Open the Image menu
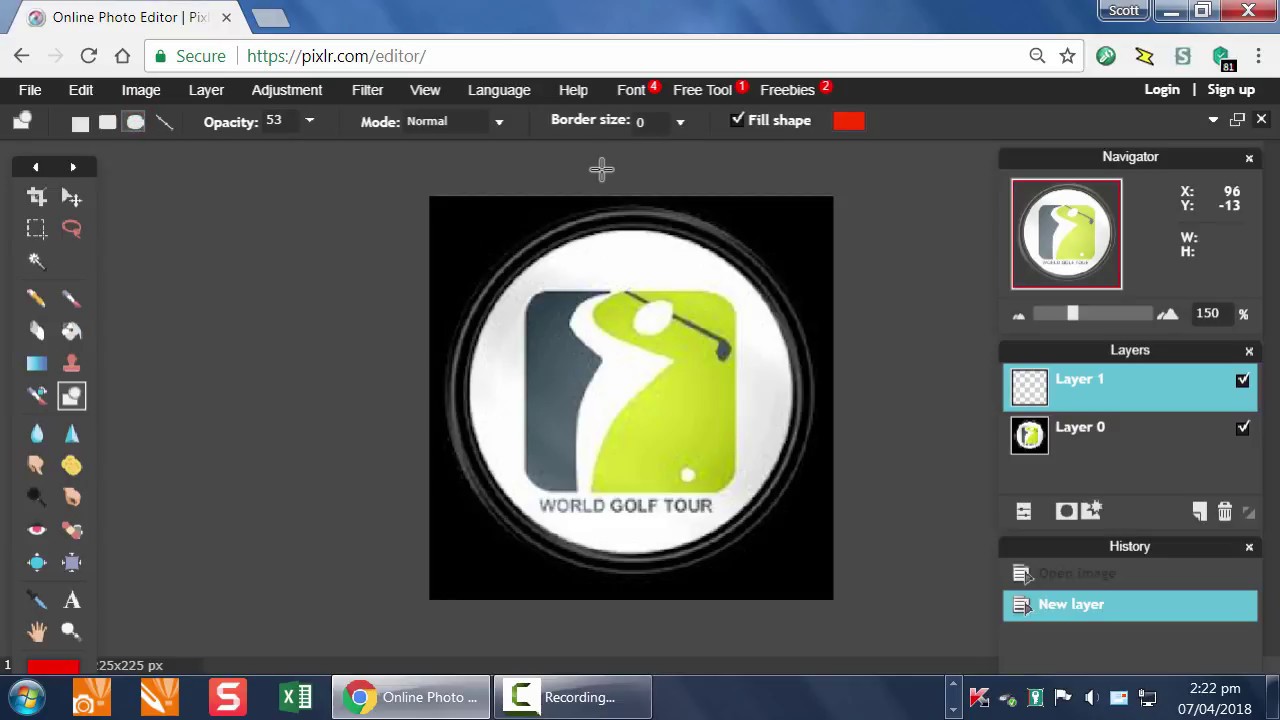1280x720 pixels. tap(141, 90)
